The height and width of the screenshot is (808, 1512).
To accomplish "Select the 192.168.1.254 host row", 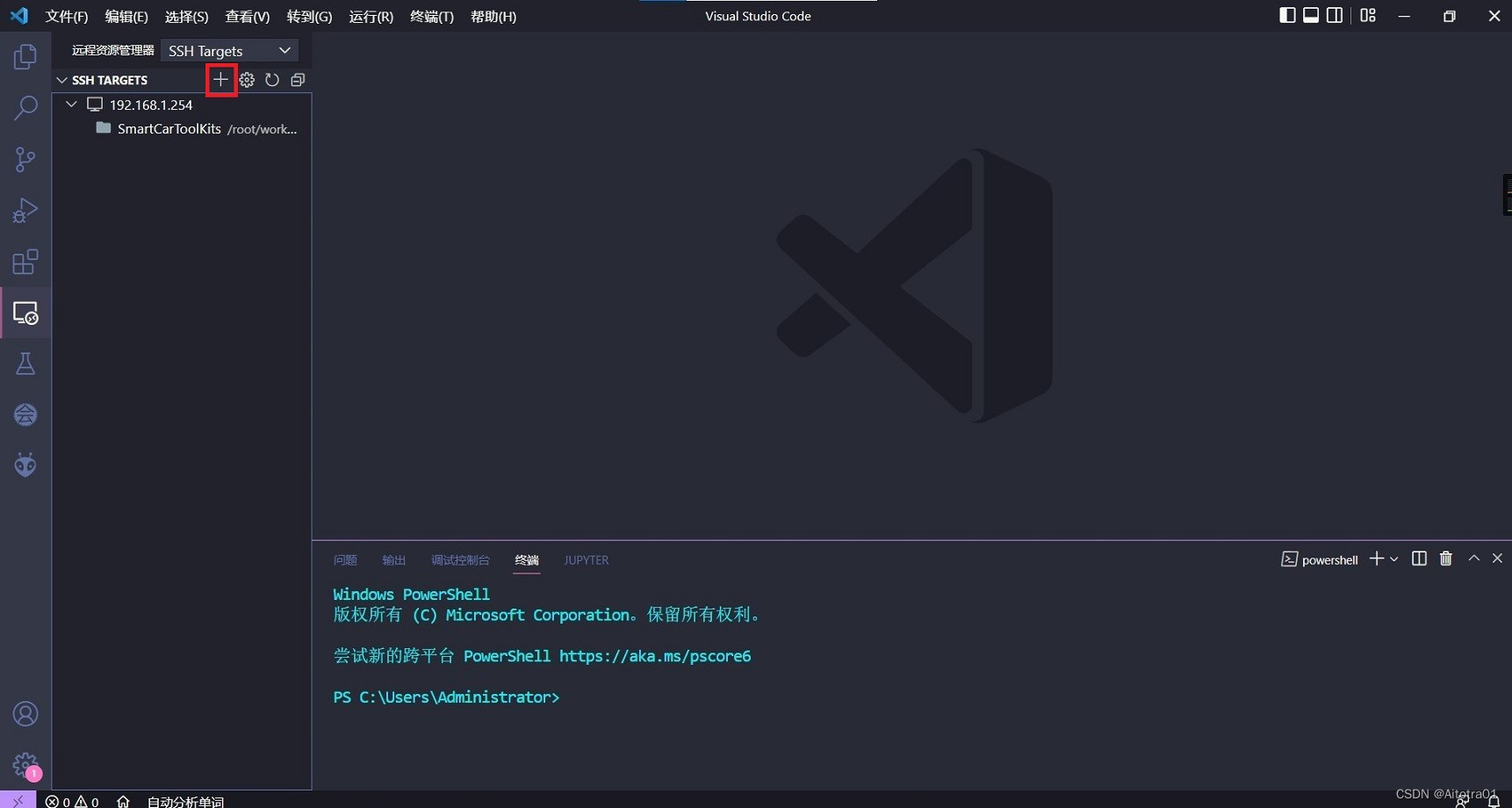I will pos(183,105).
